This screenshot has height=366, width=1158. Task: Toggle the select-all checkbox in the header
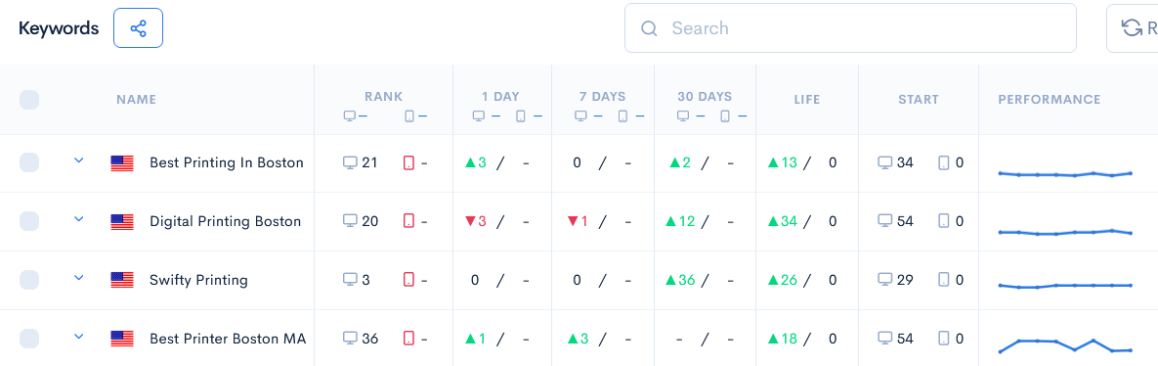click(x=29, y=100)
